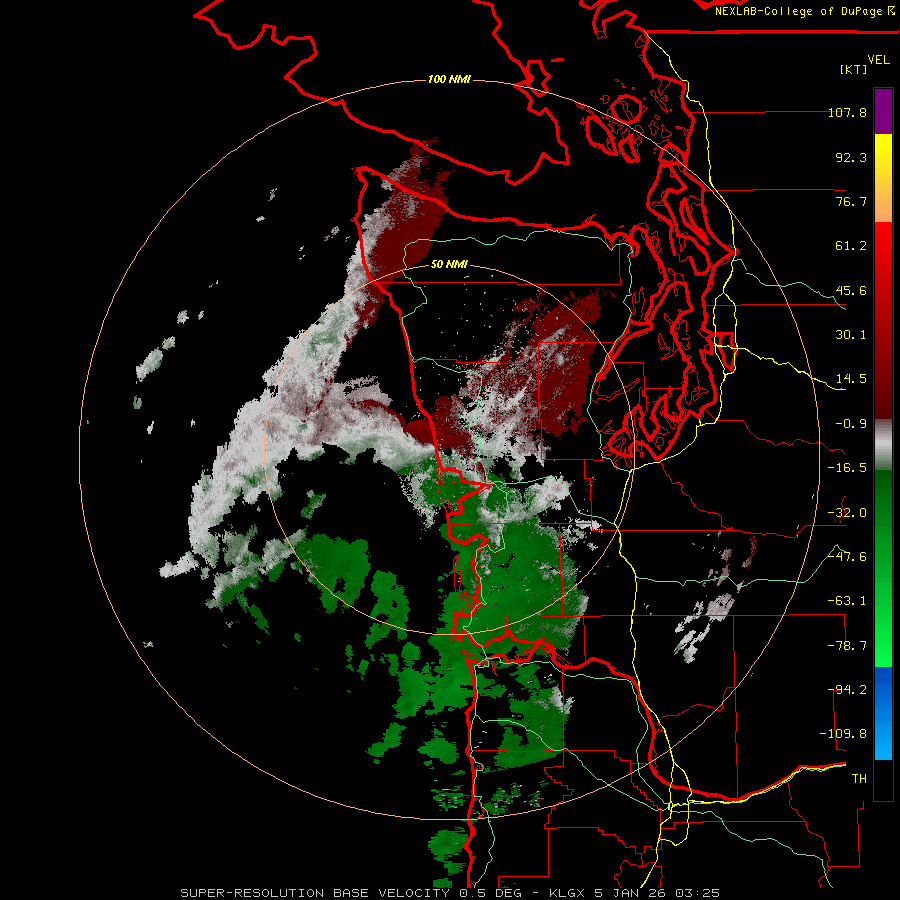
Task: Click the 100 NMI range ring label
Action: [449, 79]
